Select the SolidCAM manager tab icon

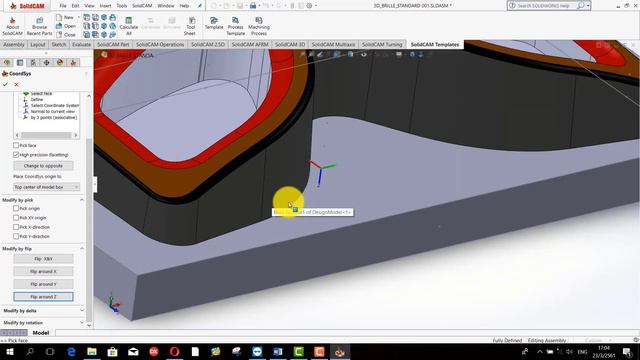pos(73,62)
